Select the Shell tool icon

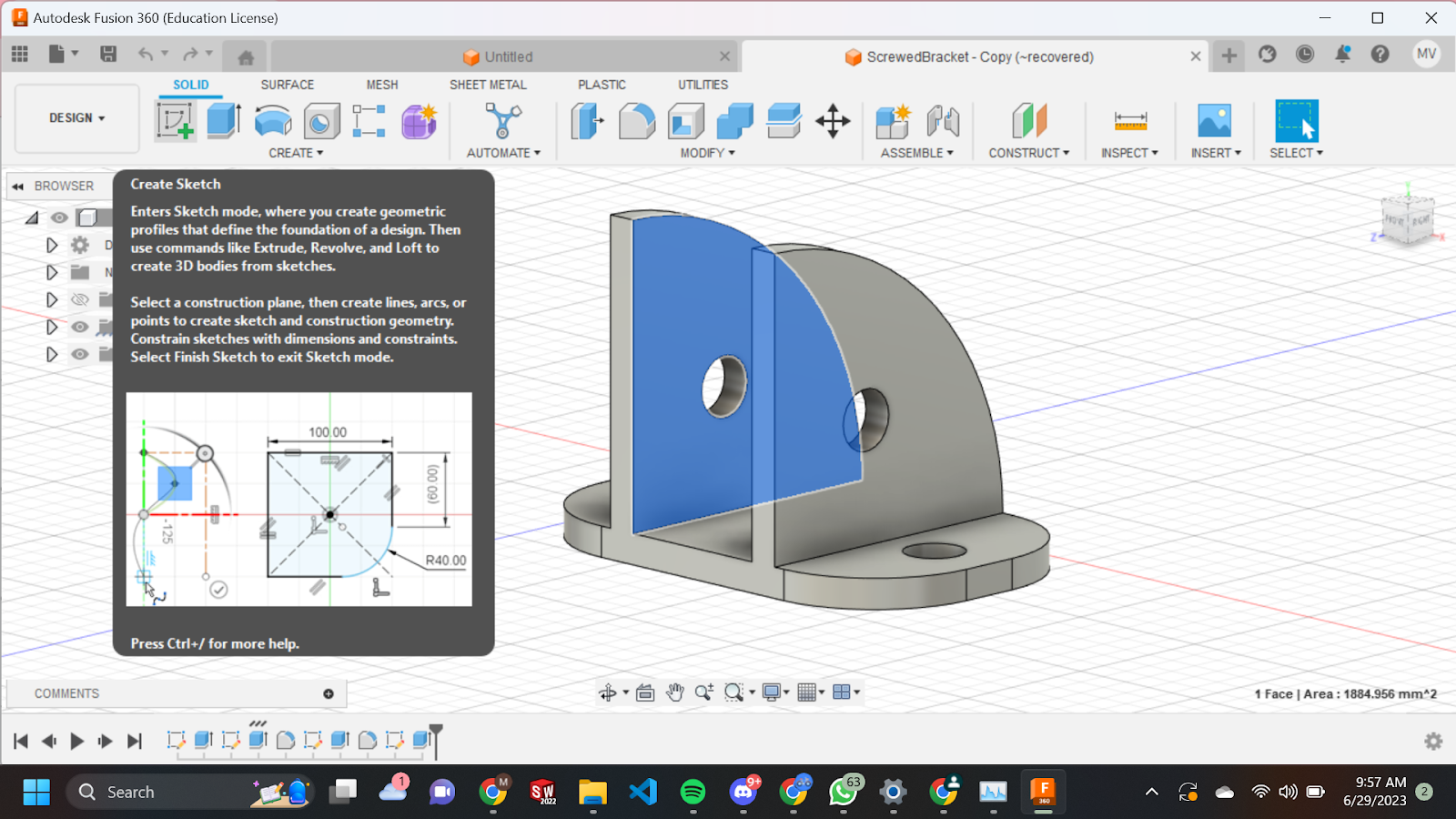pyautogui.click(x=686, y=120)
